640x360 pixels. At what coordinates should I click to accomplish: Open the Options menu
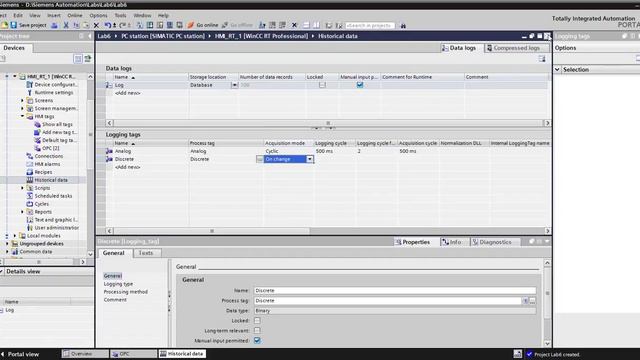pyautogui.click(x=98, y=16)
